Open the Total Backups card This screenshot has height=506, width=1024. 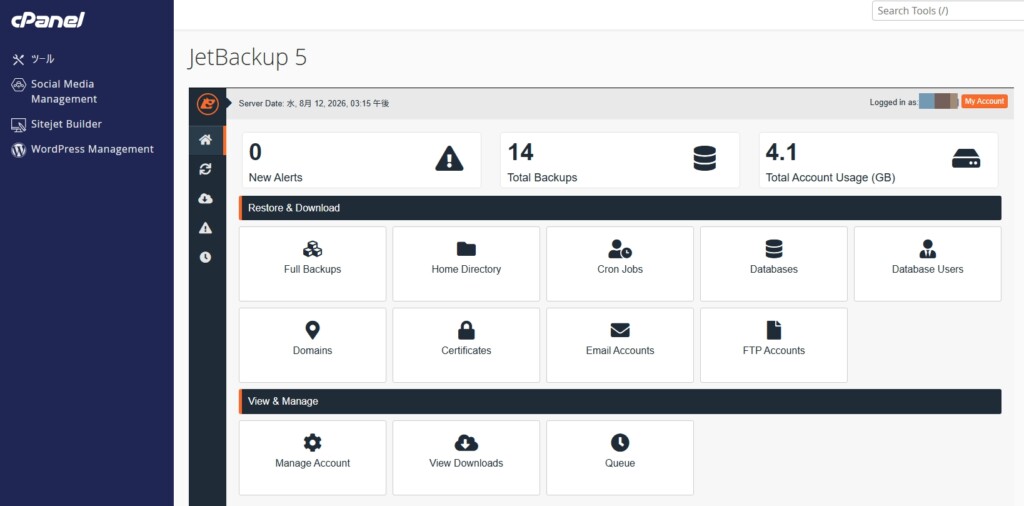(620, 161)
